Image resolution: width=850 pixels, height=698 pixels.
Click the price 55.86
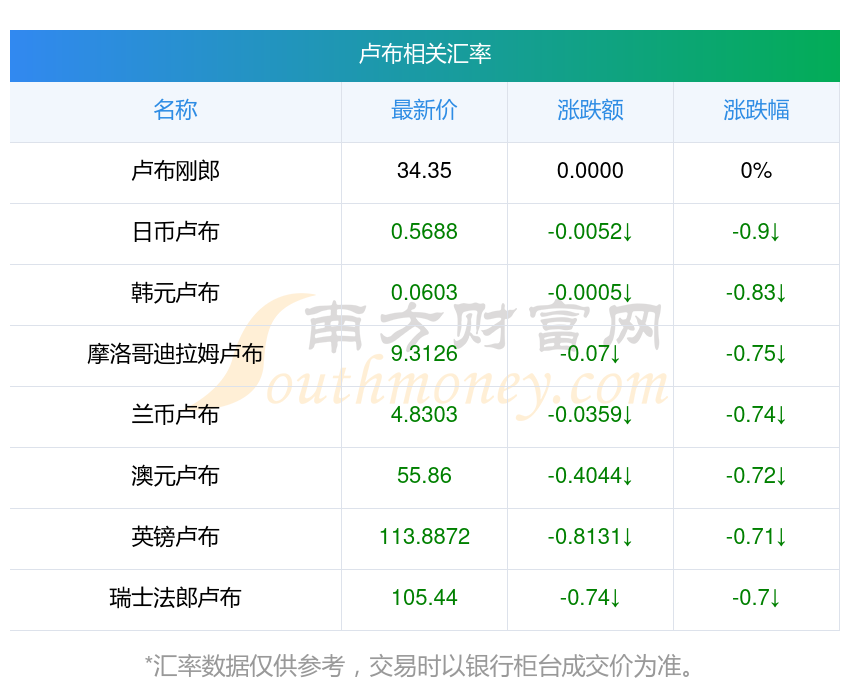click(x=424, y=476)
